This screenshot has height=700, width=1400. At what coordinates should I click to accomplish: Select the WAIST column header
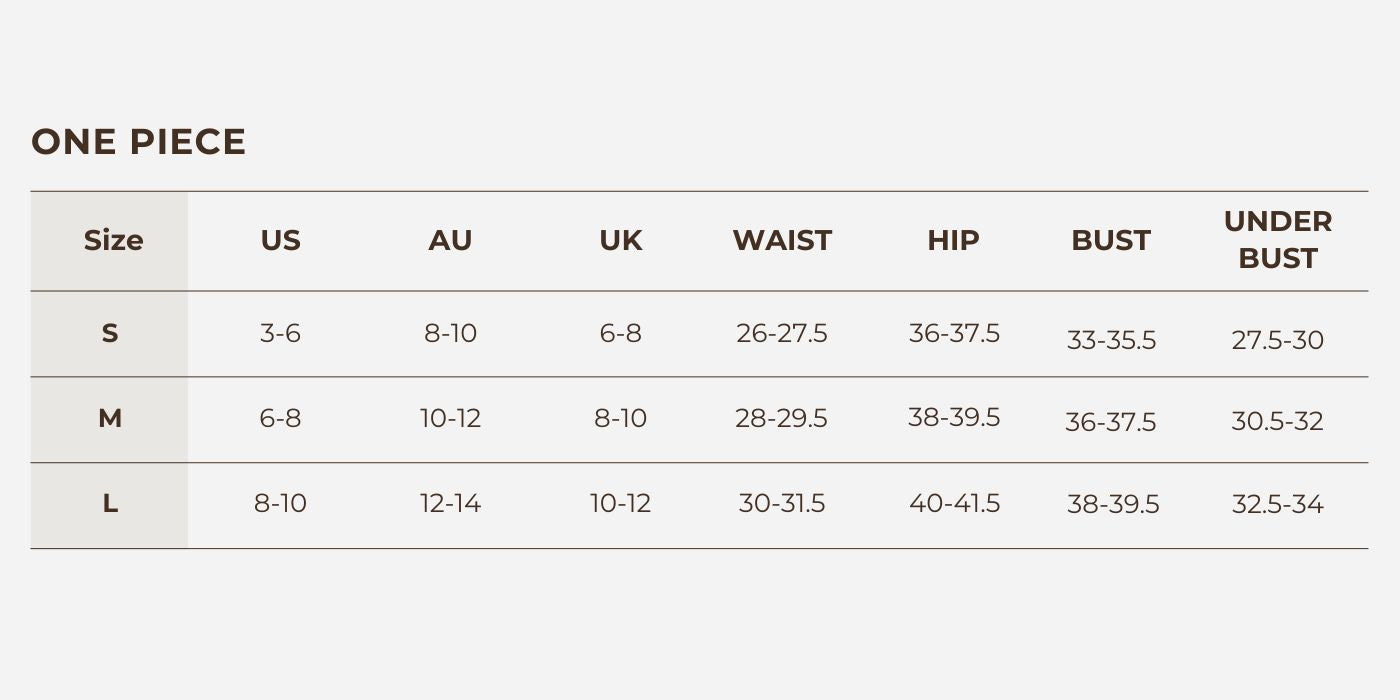point(782,241)
